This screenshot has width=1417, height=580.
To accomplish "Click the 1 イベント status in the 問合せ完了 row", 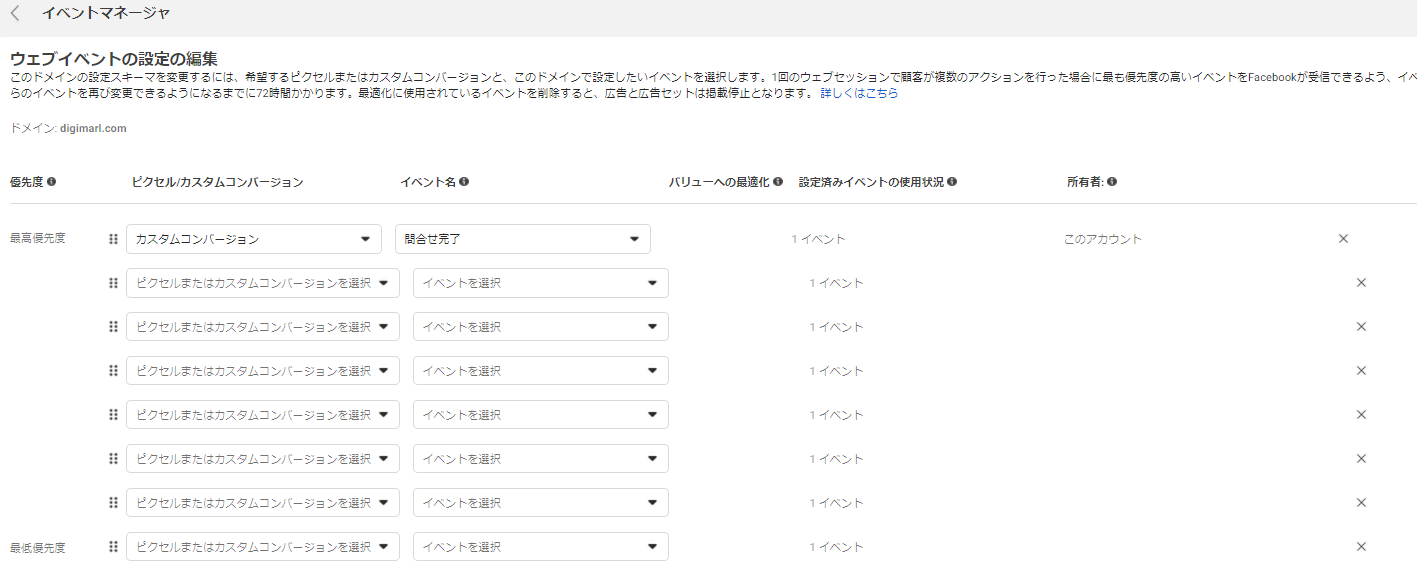I will pyautogui.click(x=819, y=239).
